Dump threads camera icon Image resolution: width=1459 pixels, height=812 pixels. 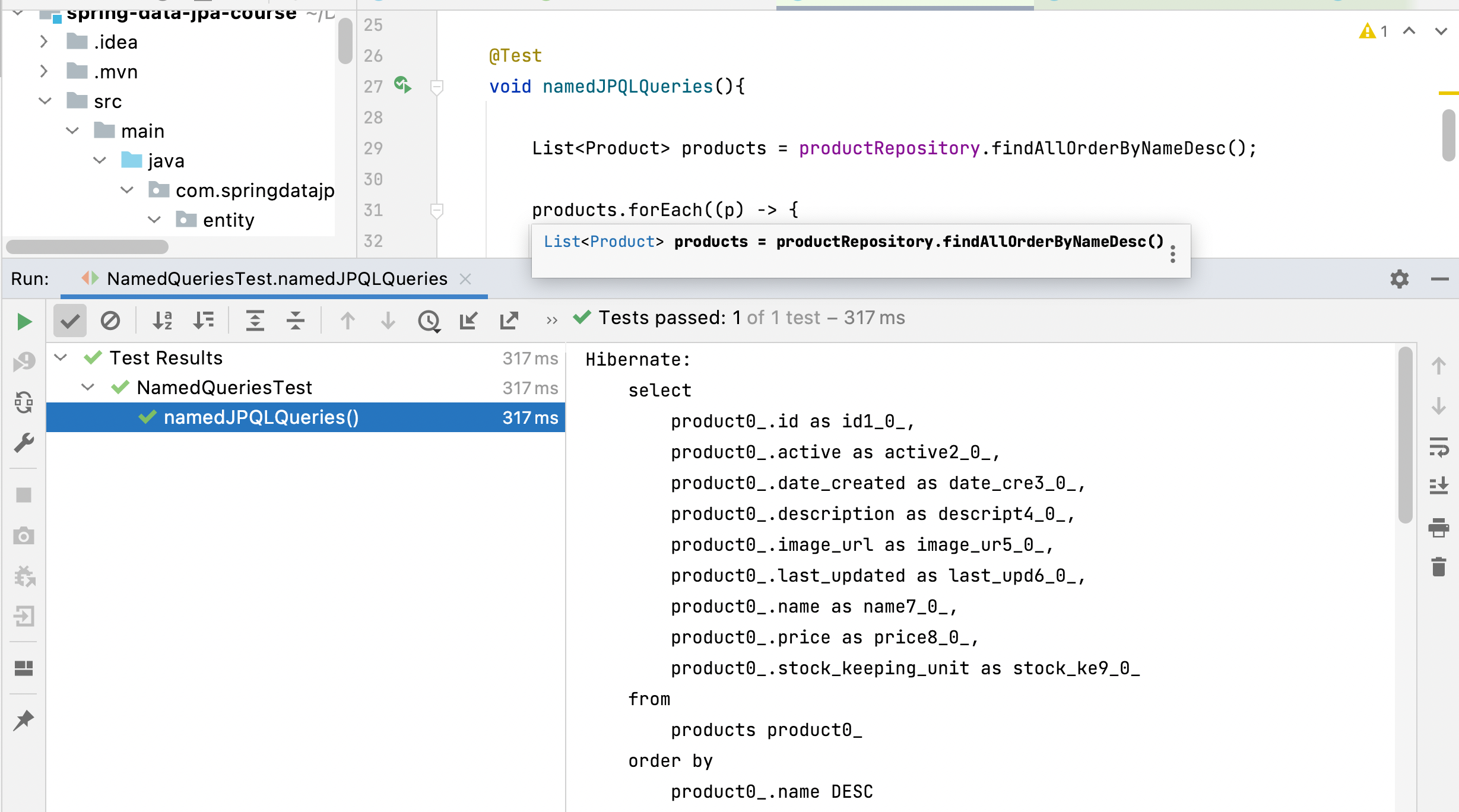tap(24, 536)
